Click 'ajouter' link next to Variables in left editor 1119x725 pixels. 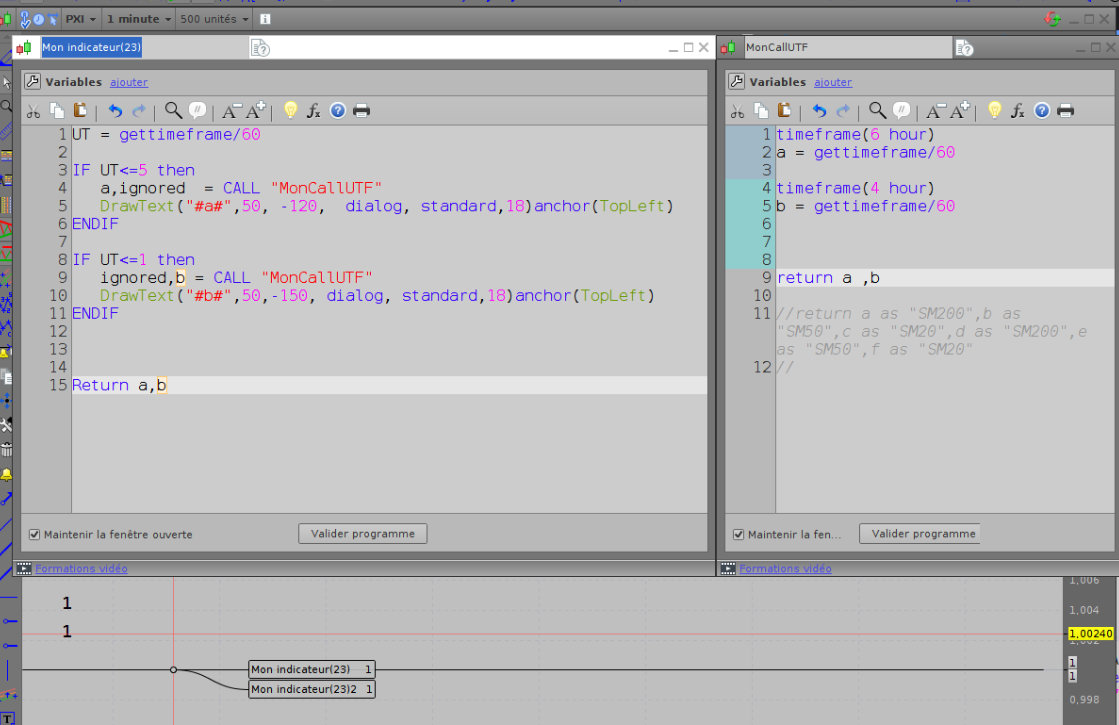128,83
